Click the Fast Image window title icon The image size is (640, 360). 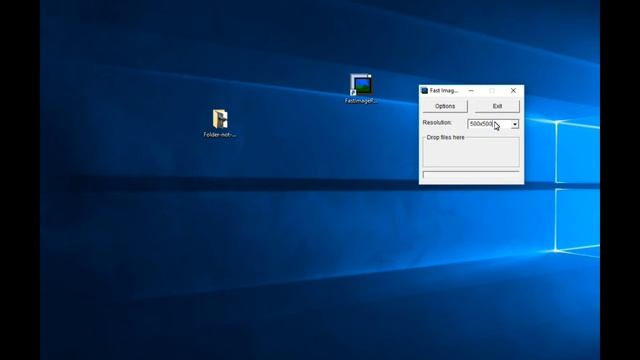click(x=424, y=91)
